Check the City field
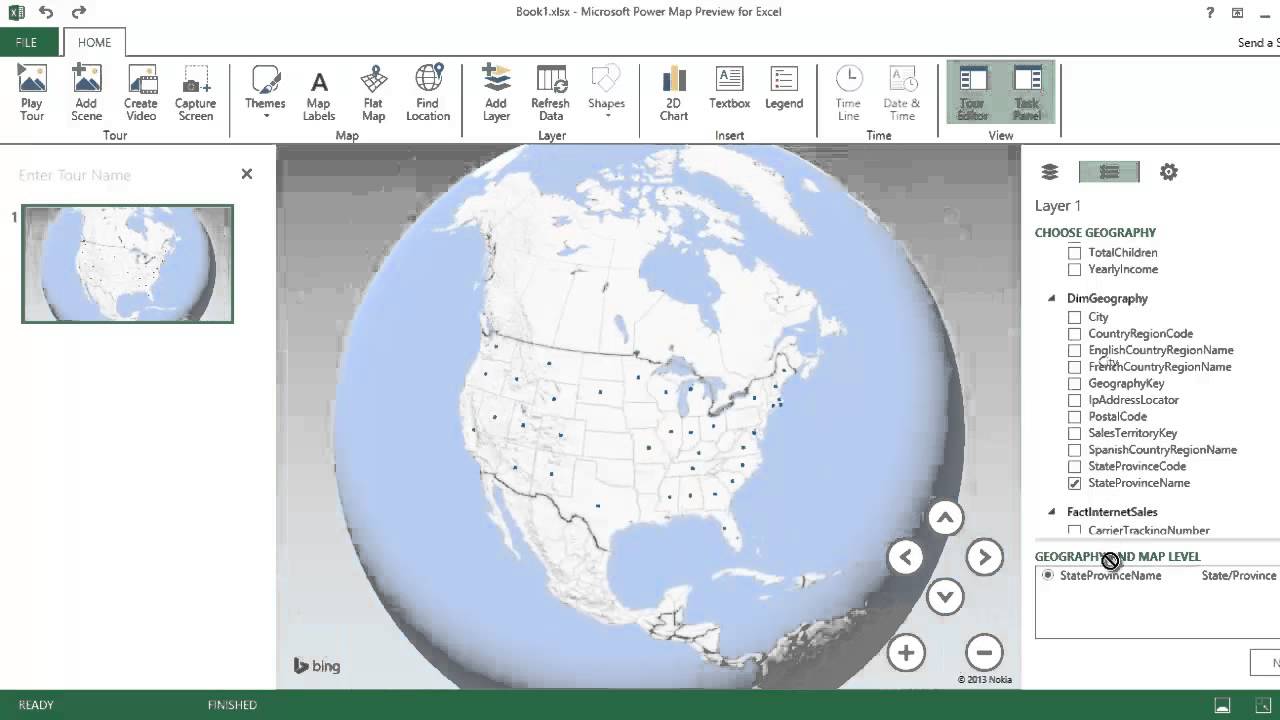 coord(1074,317)
